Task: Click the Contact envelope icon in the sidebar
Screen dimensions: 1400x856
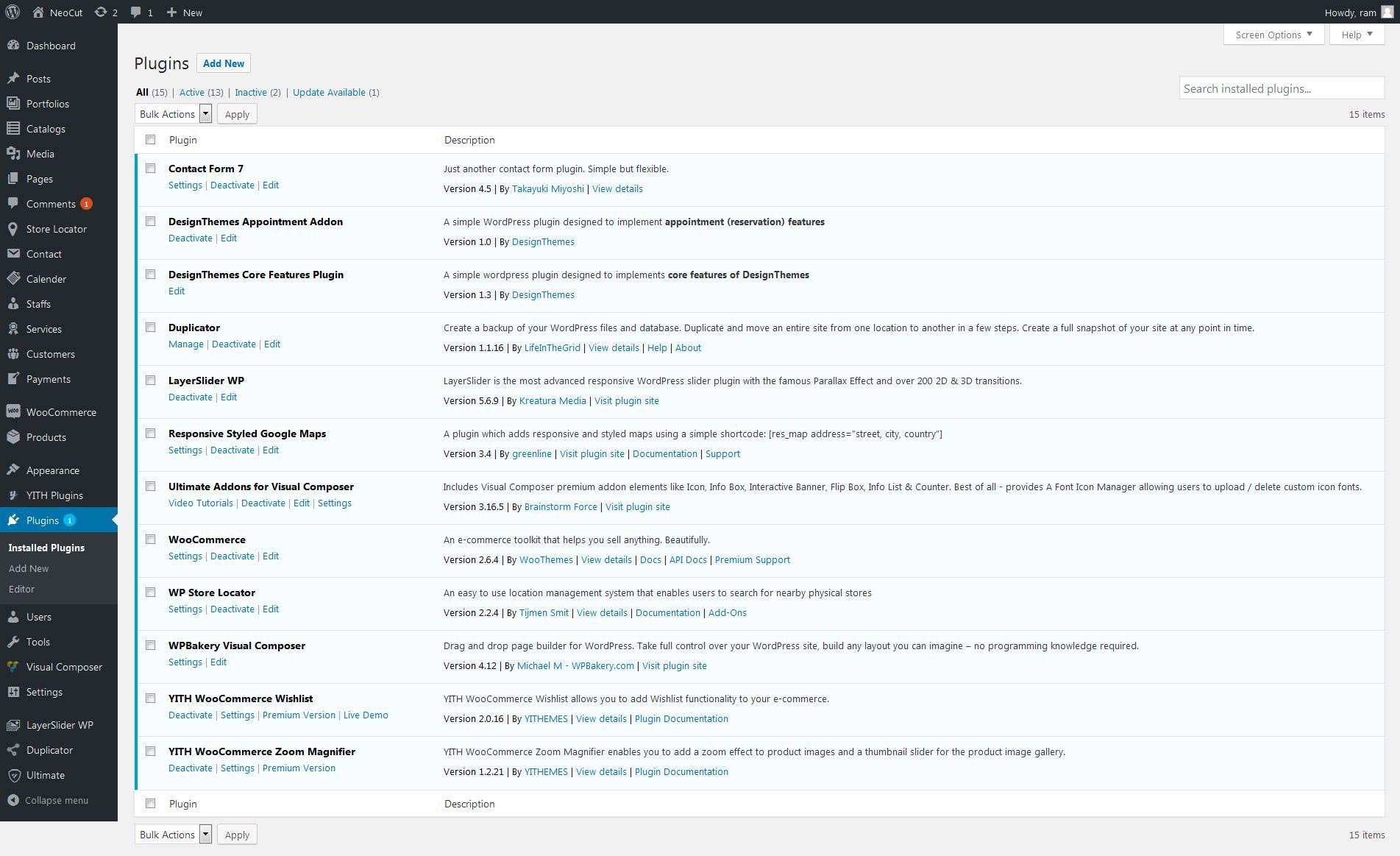Action: tap(13, 254)
